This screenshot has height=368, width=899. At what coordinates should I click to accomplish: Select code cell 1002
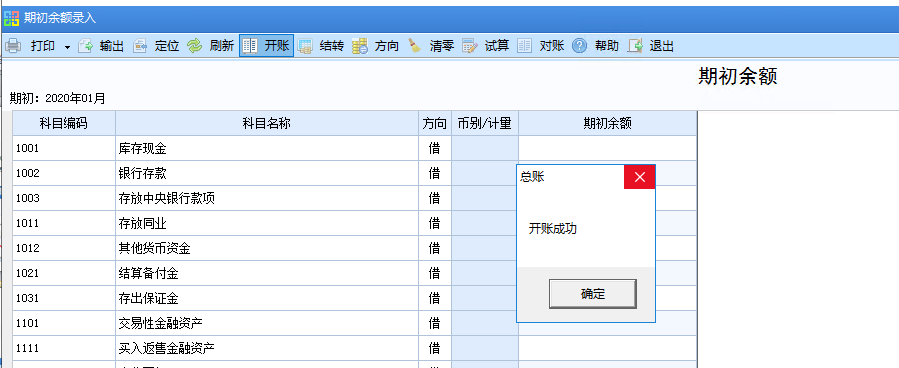(x=64, y=173)
